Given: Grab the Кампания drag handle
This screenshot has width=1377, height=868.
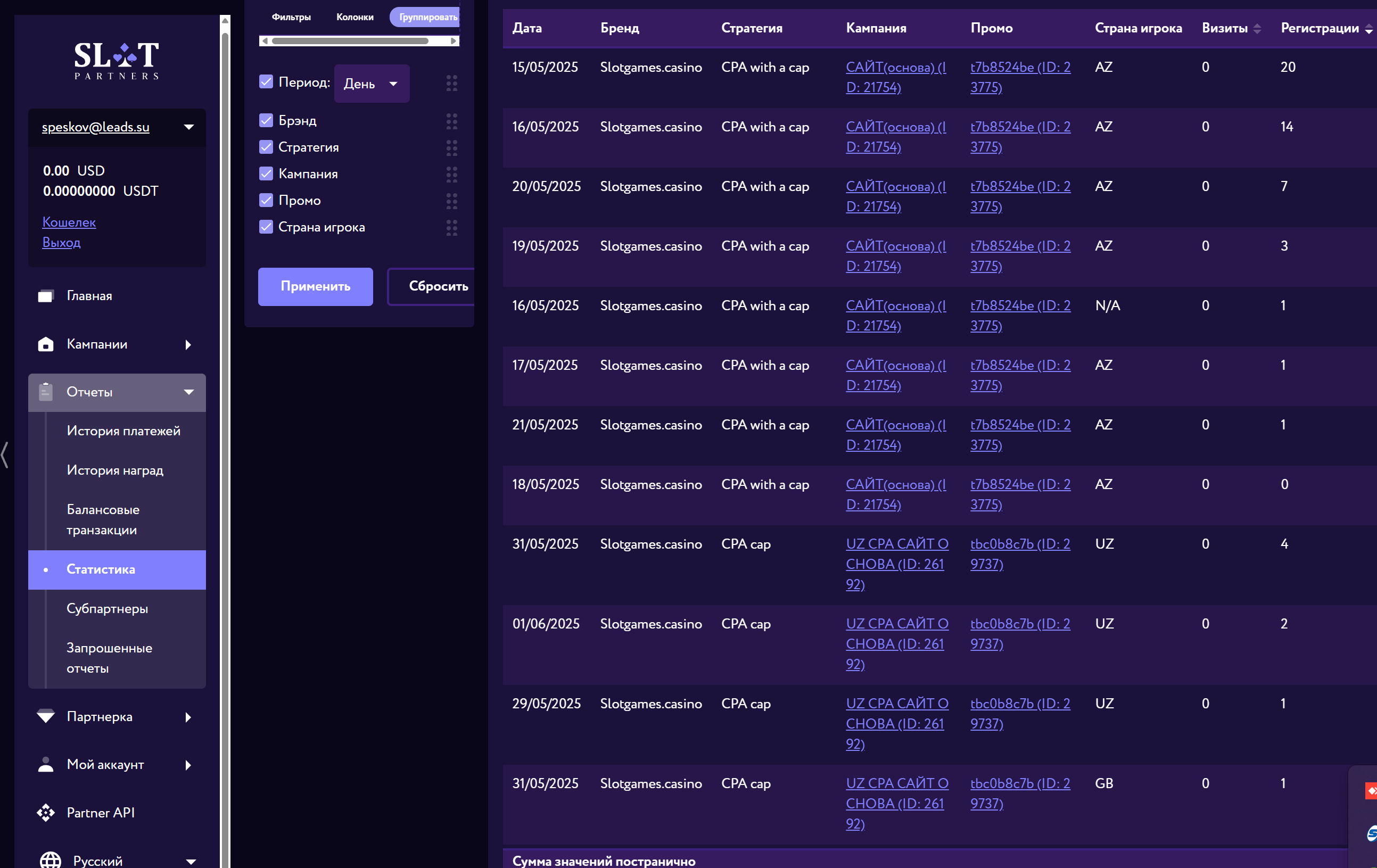Looking at the screenshot, I should [x=452, y=175].
